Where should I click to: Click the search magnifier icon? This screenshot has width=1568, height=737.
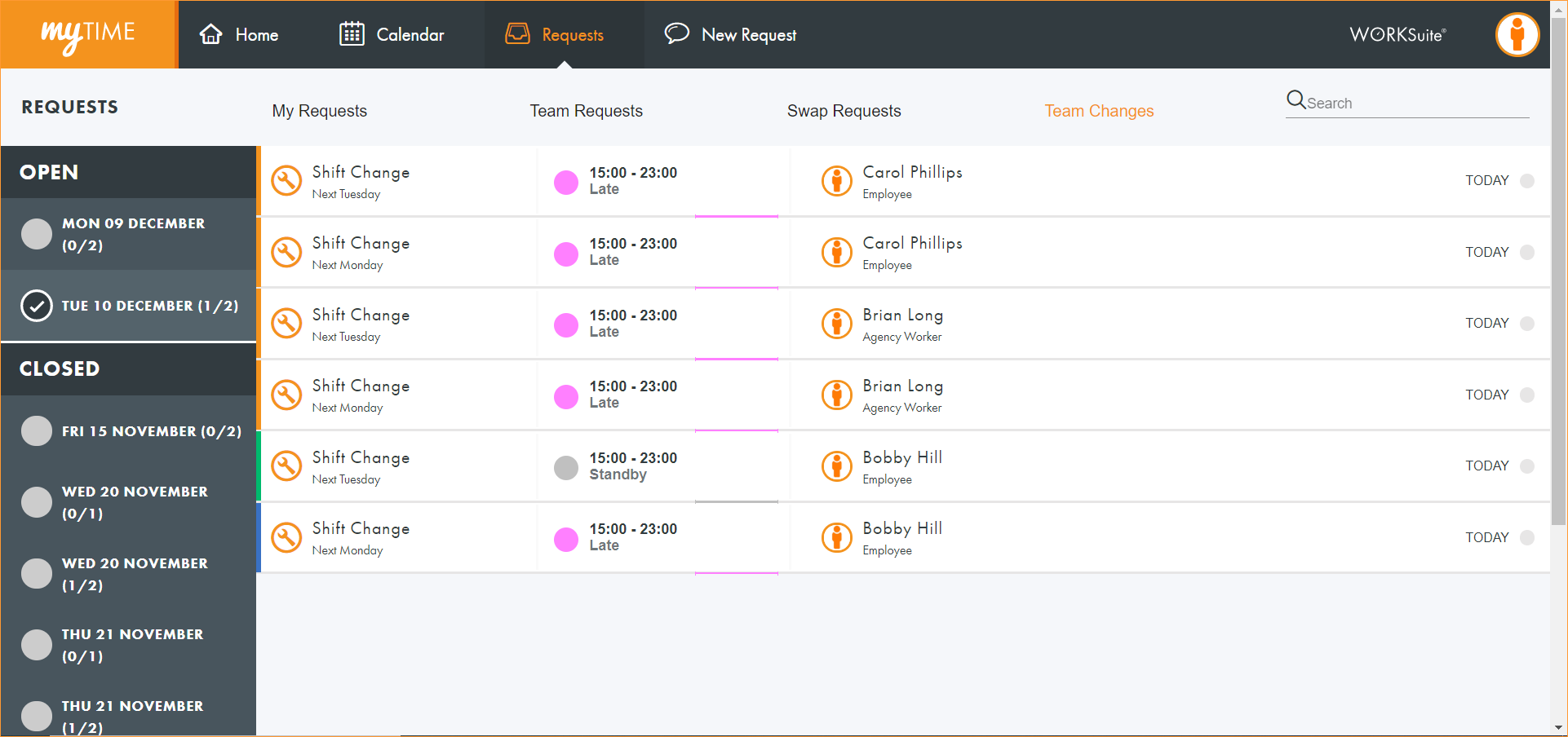point(1296,100)
